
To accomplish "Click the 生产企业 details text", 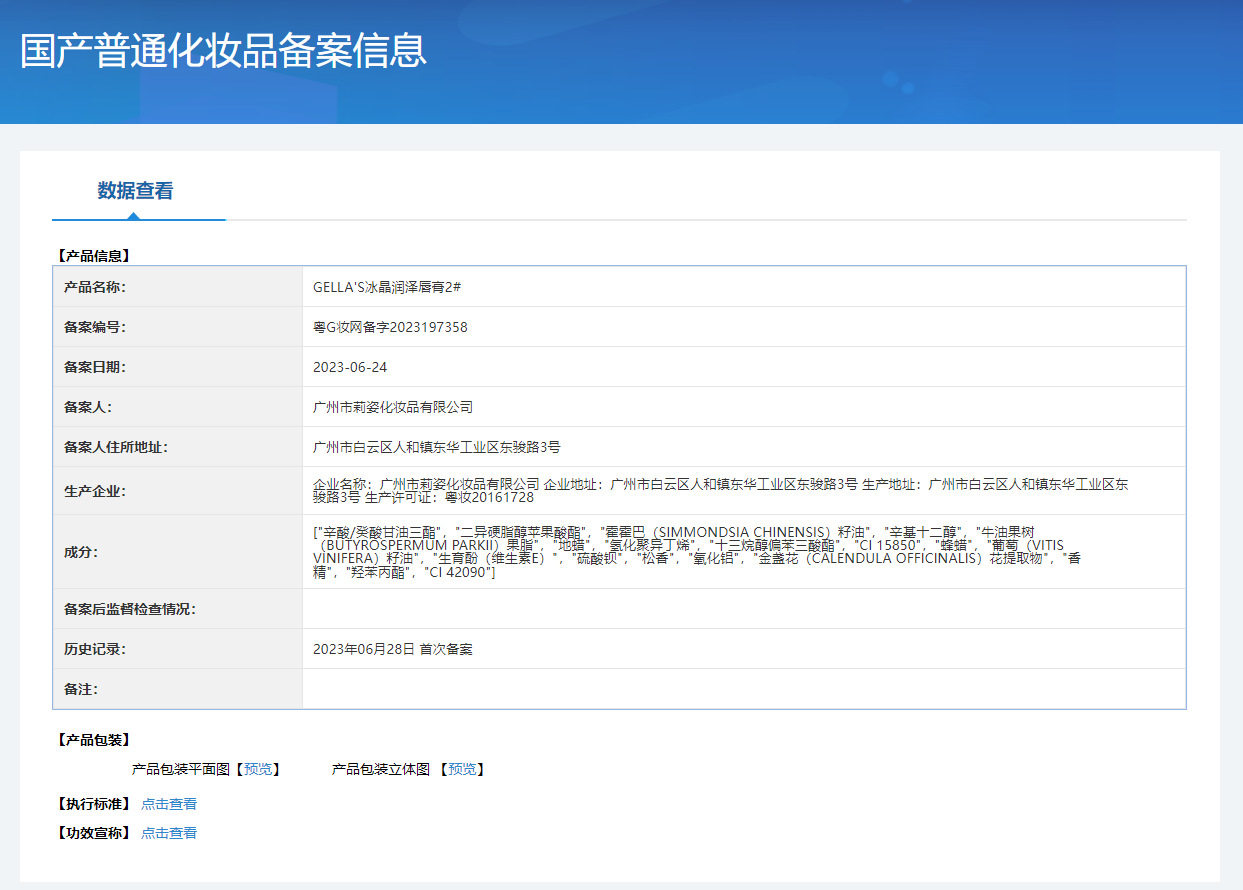I will 720,490.
